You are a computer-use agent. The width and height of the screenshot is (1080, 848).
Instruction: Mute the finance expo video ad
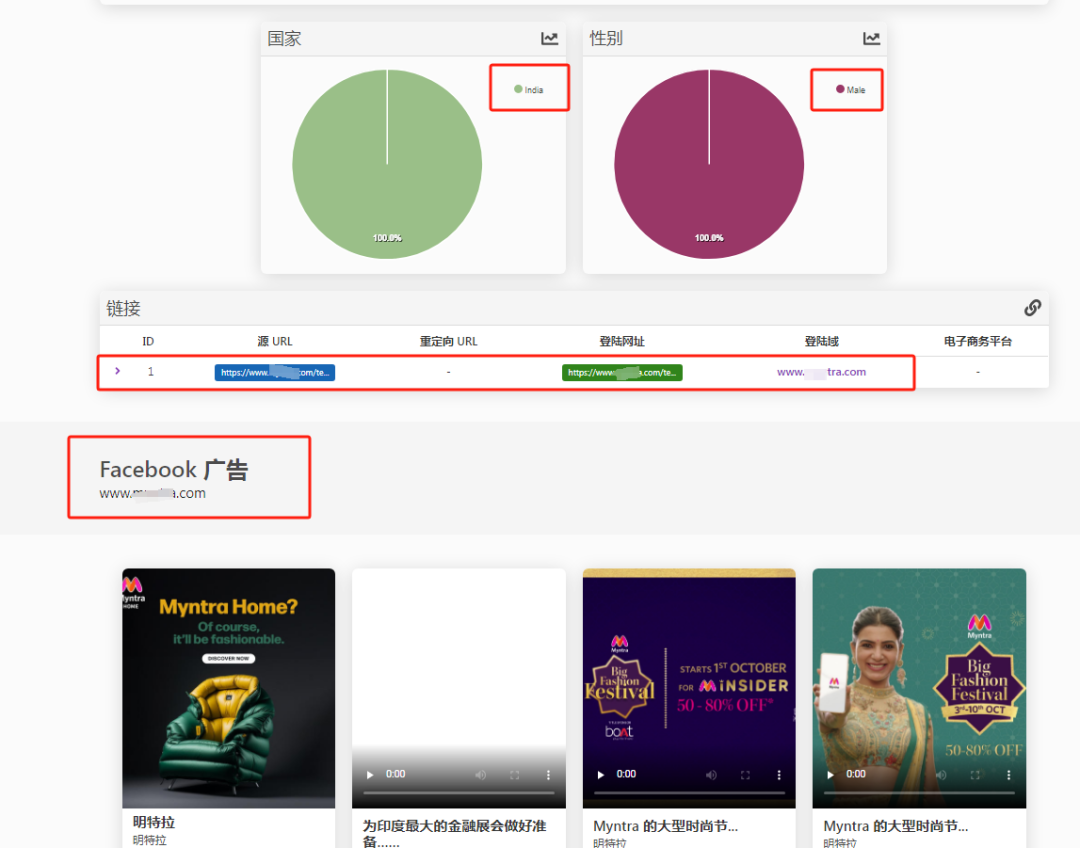tap(480, 774)
